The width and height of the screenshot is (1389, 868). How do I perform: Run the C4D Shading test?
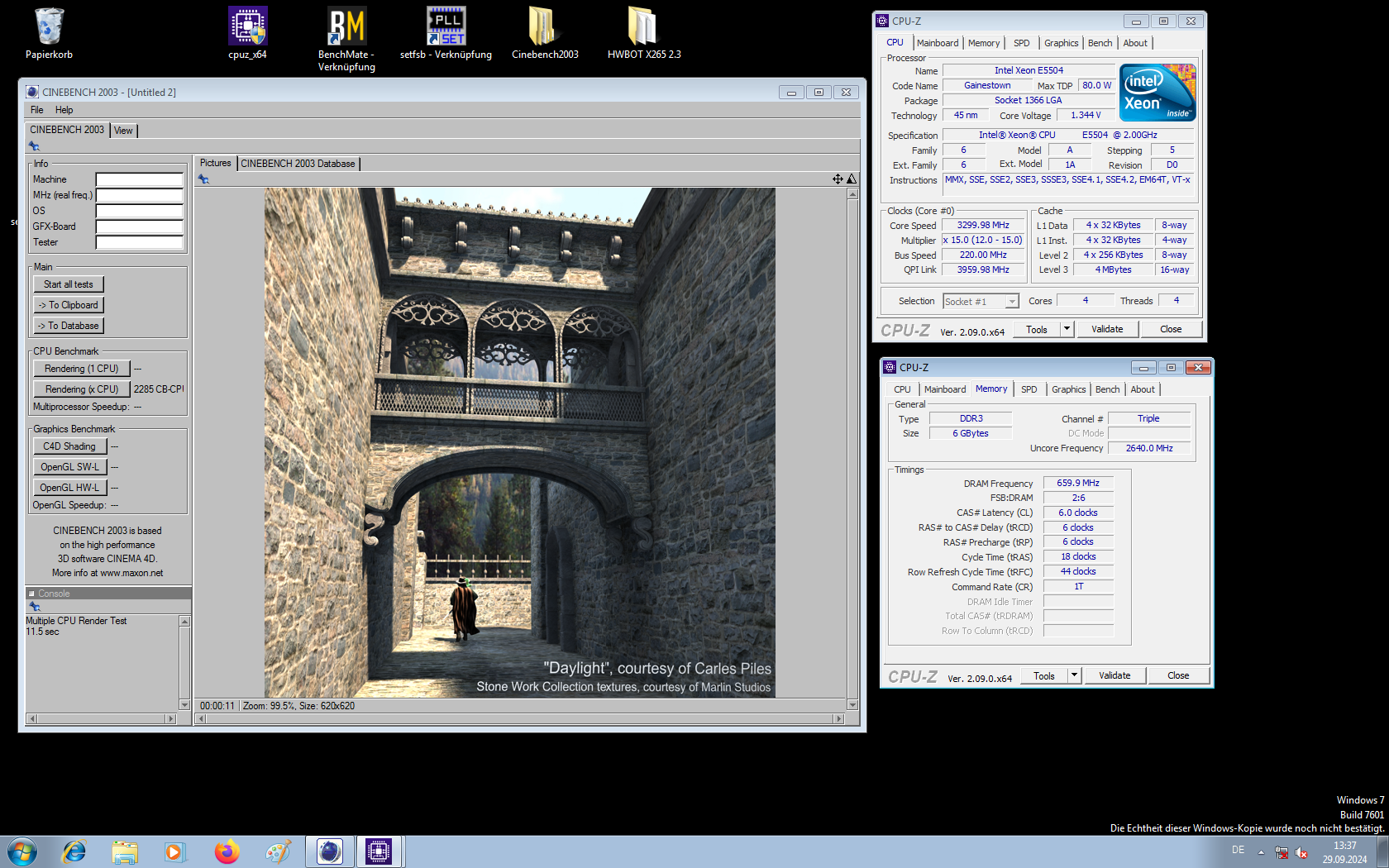(69, 446)
